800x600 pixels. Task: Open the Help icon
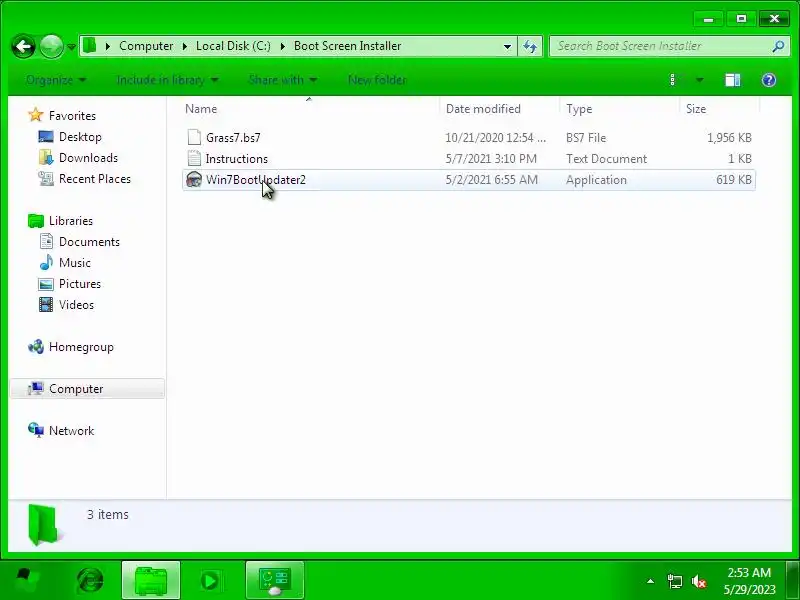(x=769, y=80)
